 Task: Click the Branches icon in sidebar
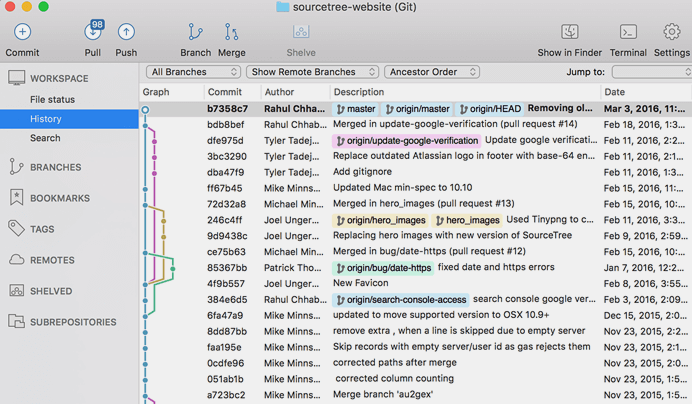[16, 166]
